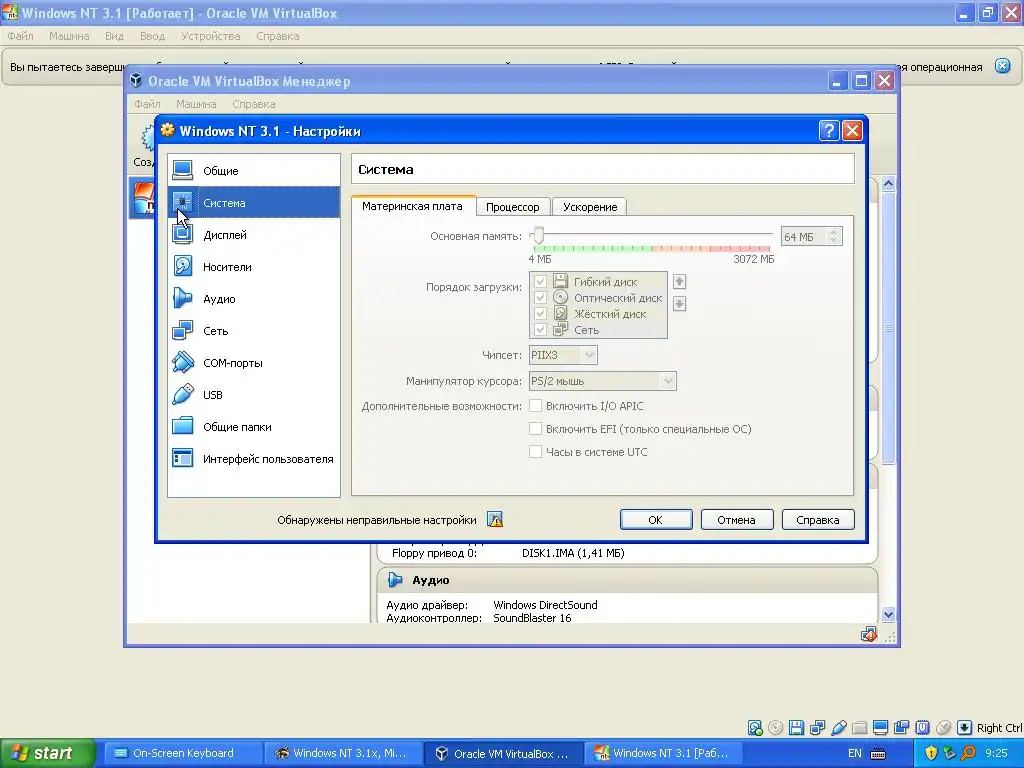Open Интерфейс пользователя category

tap(254, 458)
